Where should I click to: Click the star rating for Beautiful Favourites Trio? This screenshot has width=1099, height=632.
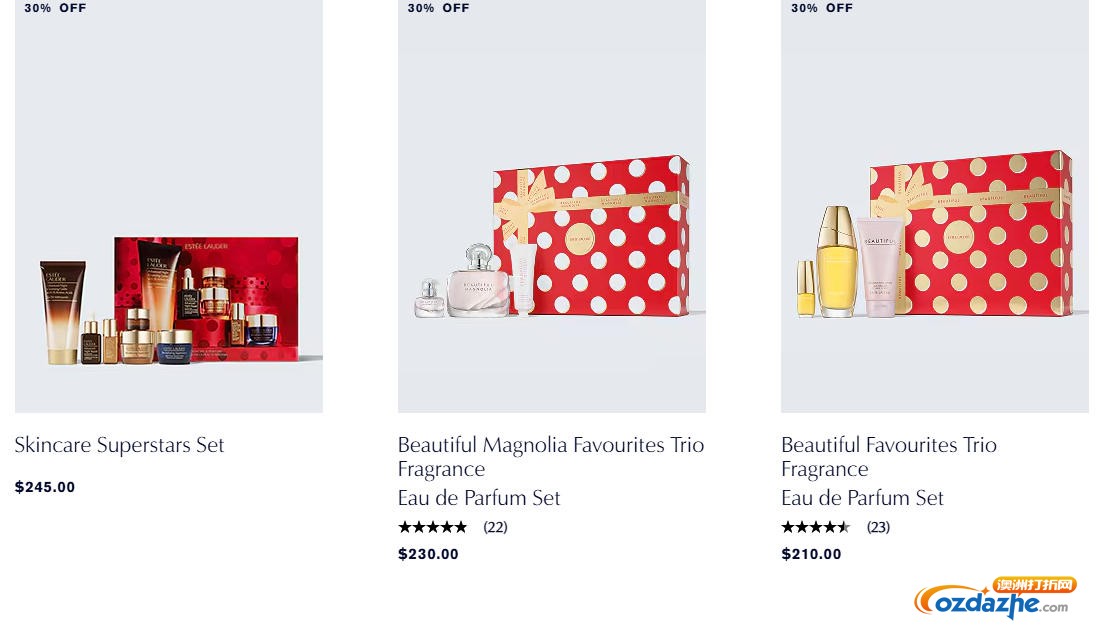coord(816,527)
